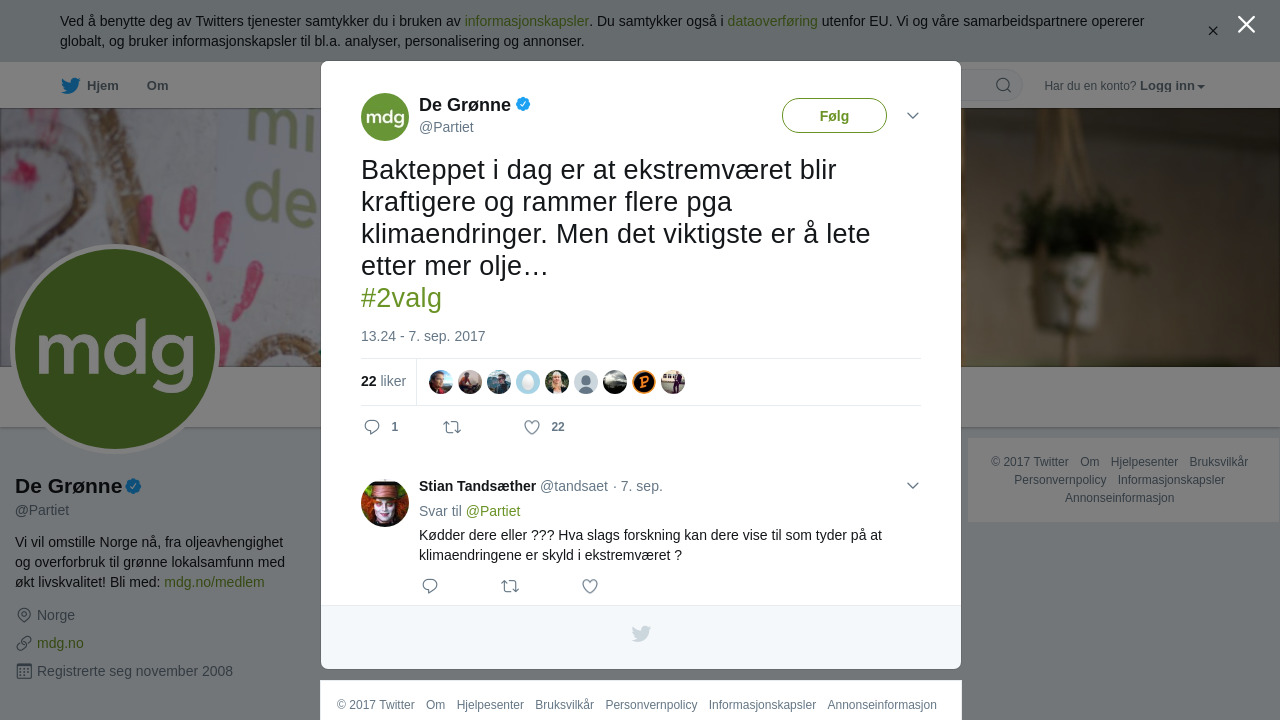Click the Twitter bird icon below replies

[x=641, y=634]
